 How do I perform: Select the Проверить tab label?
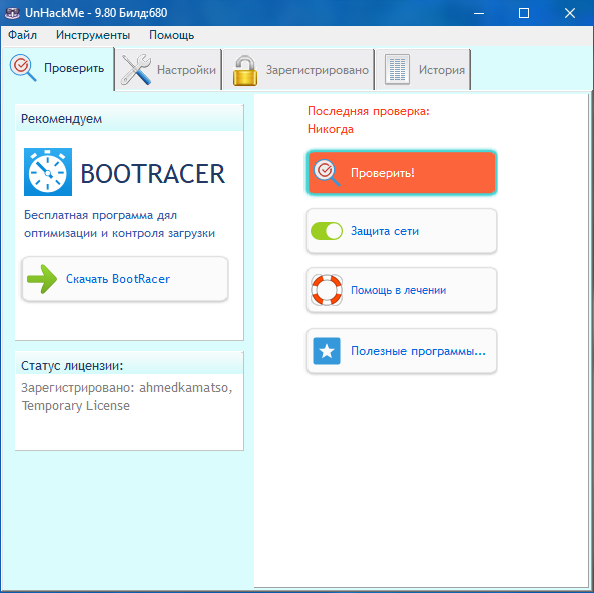click(74, 68)
